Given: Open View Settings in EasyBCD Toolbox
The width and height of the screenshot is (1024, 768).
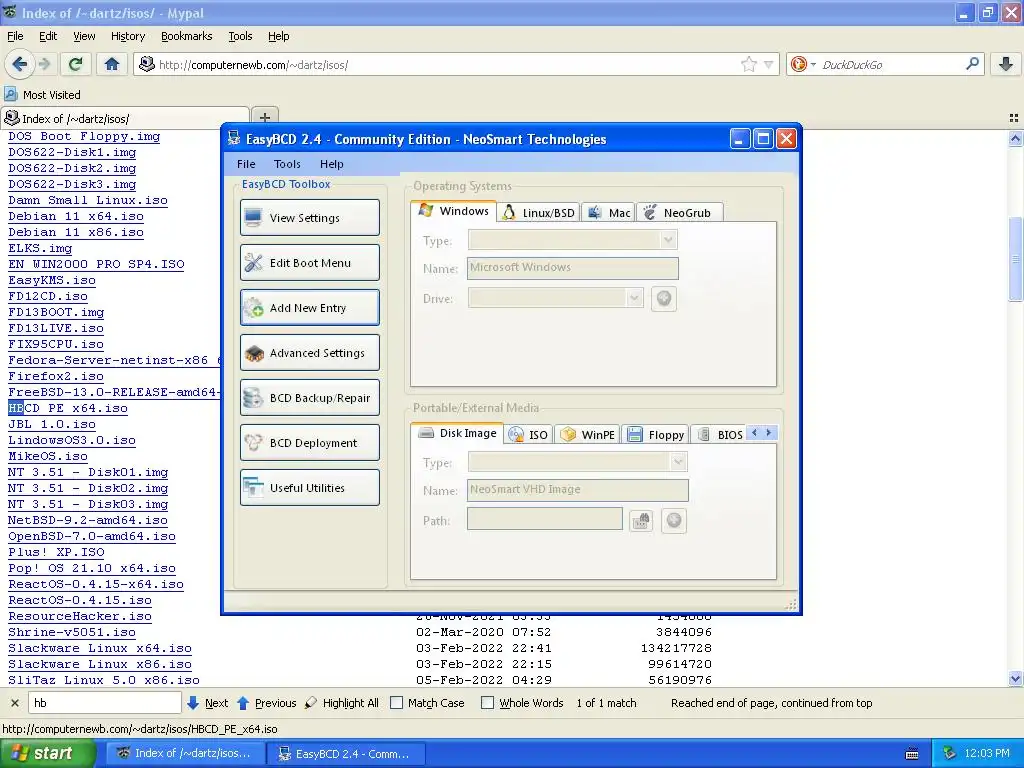Looking at the screenshot, I should [x=310, y=217].
